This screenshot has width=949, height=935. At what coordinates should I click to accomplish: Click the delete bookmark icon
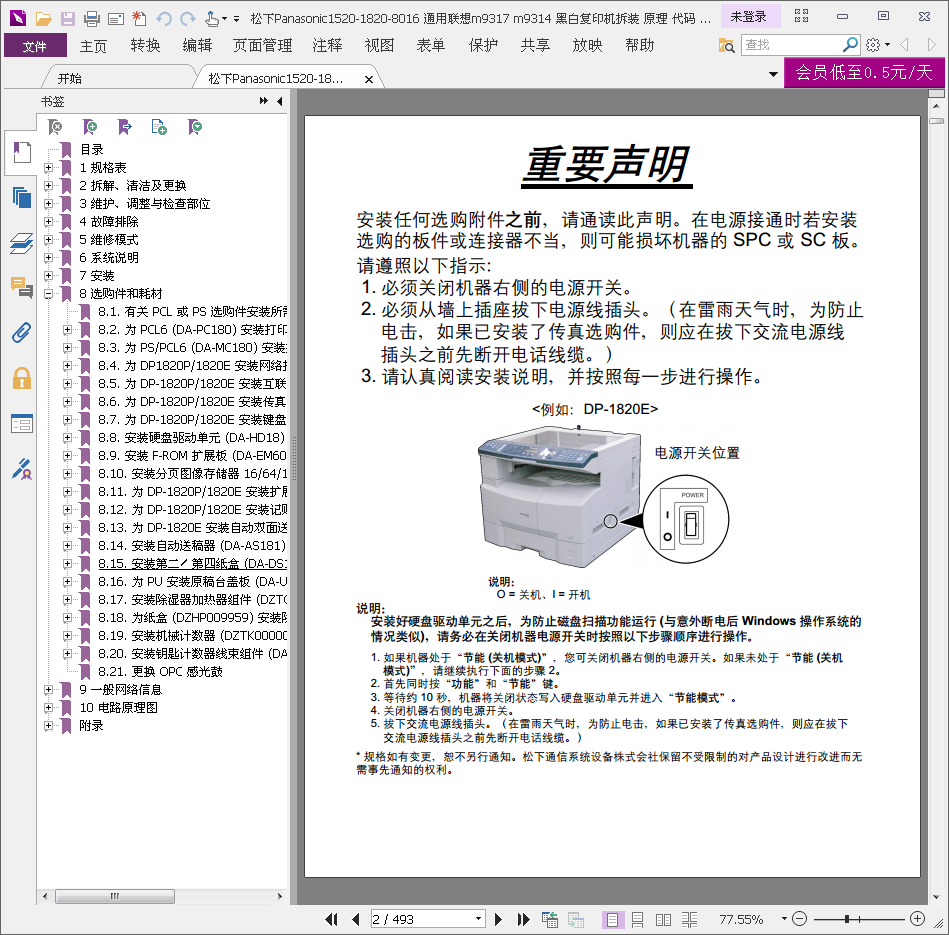click(55, 126)
